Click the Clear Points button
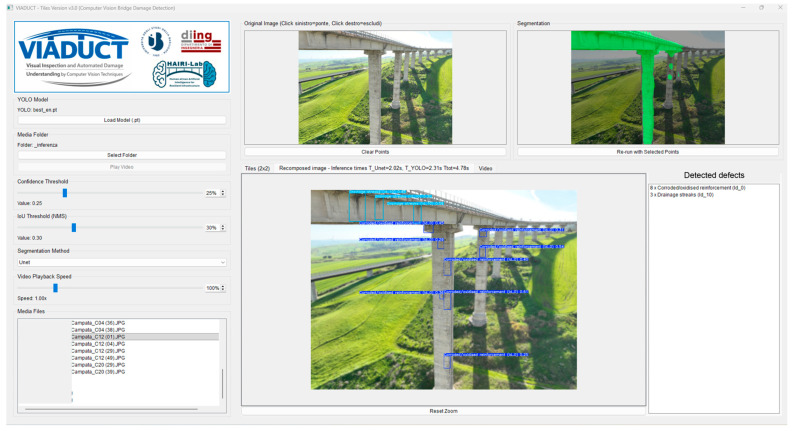This screenshot has height=431, width=792. pyautogui.click(x=375, y=152)
